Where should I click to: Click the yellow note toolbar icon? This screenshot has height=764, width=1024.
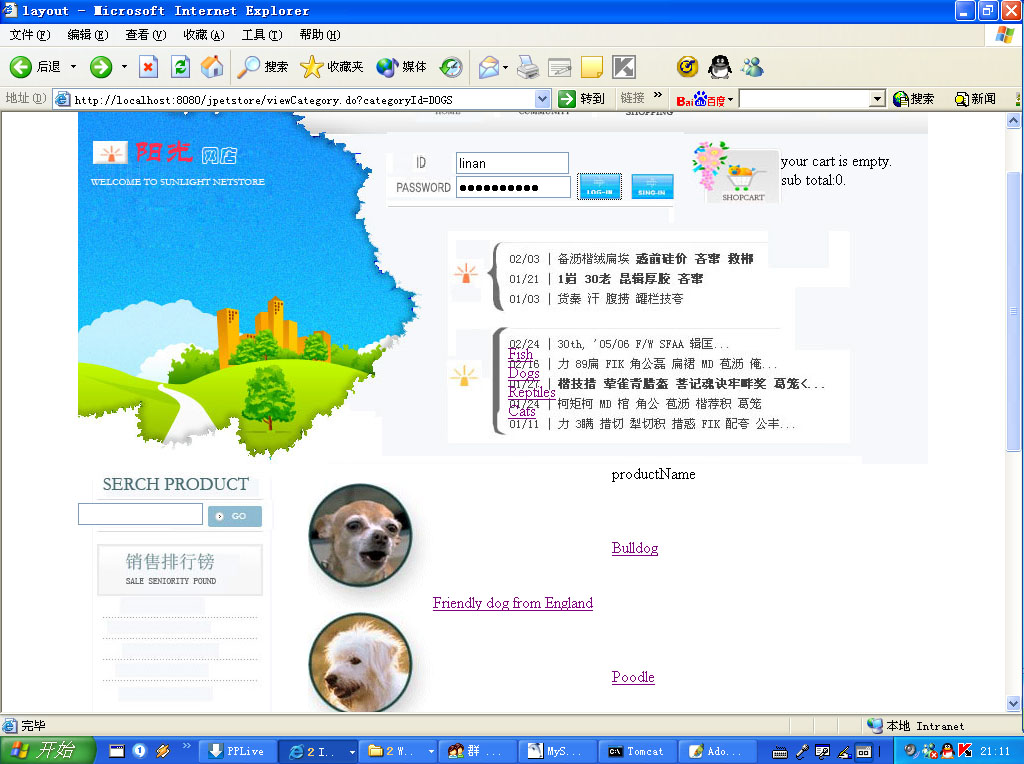592,67
